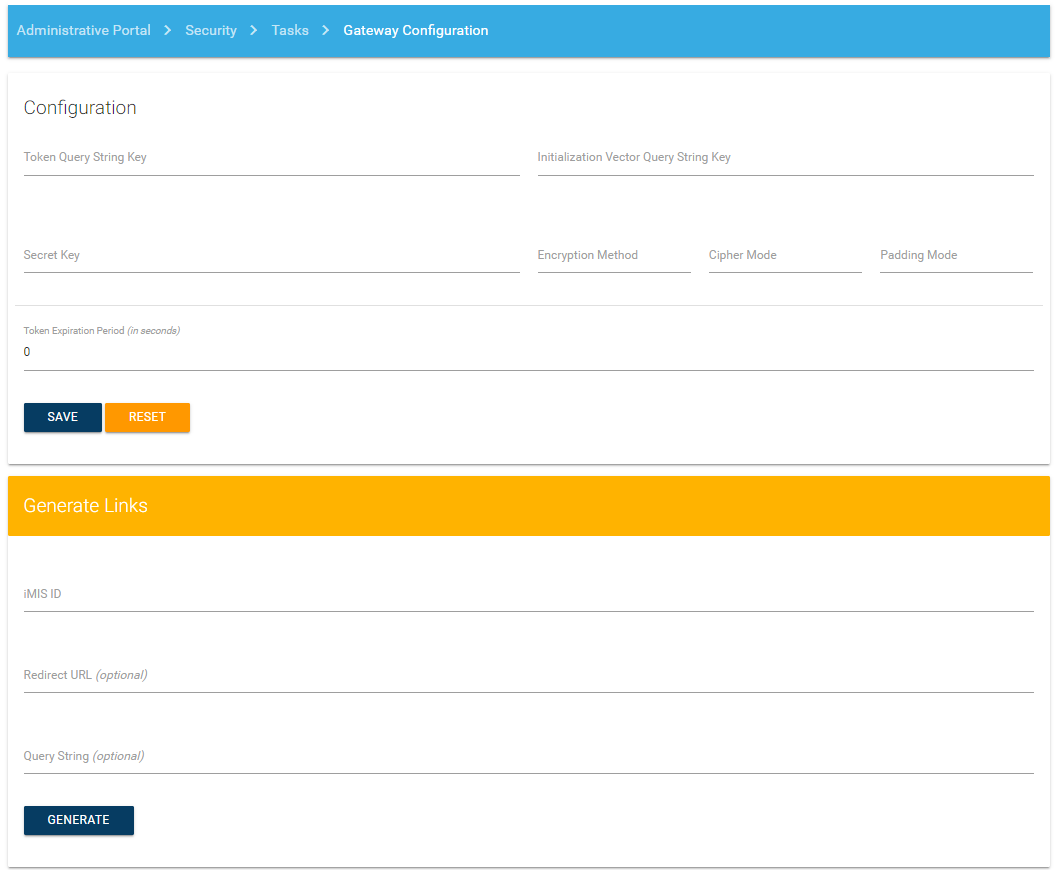Click into the Redirect URL field

(528, 676)
